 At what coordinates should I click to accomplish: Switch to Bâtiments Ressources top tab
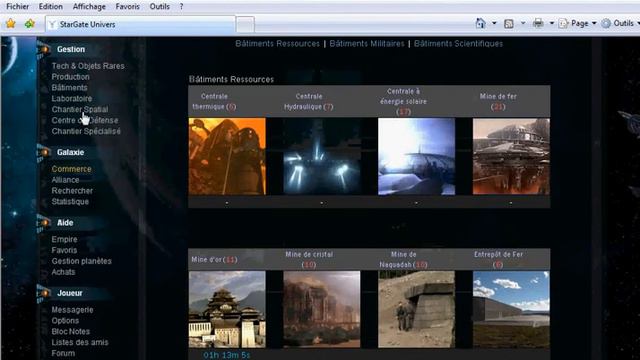pyautogui.click(x=278, y=44)
